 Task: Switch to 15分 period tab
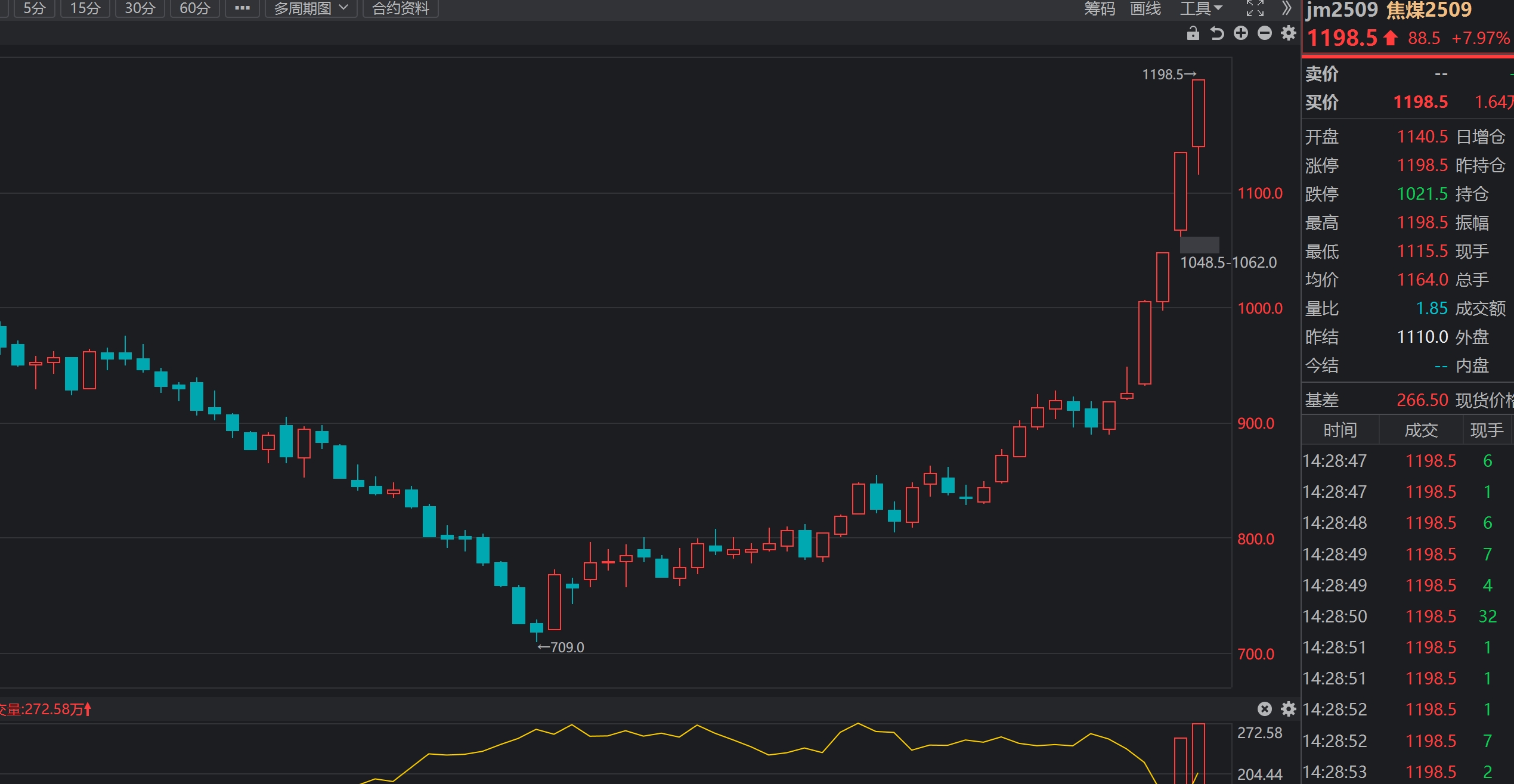[x=85, y=8]
